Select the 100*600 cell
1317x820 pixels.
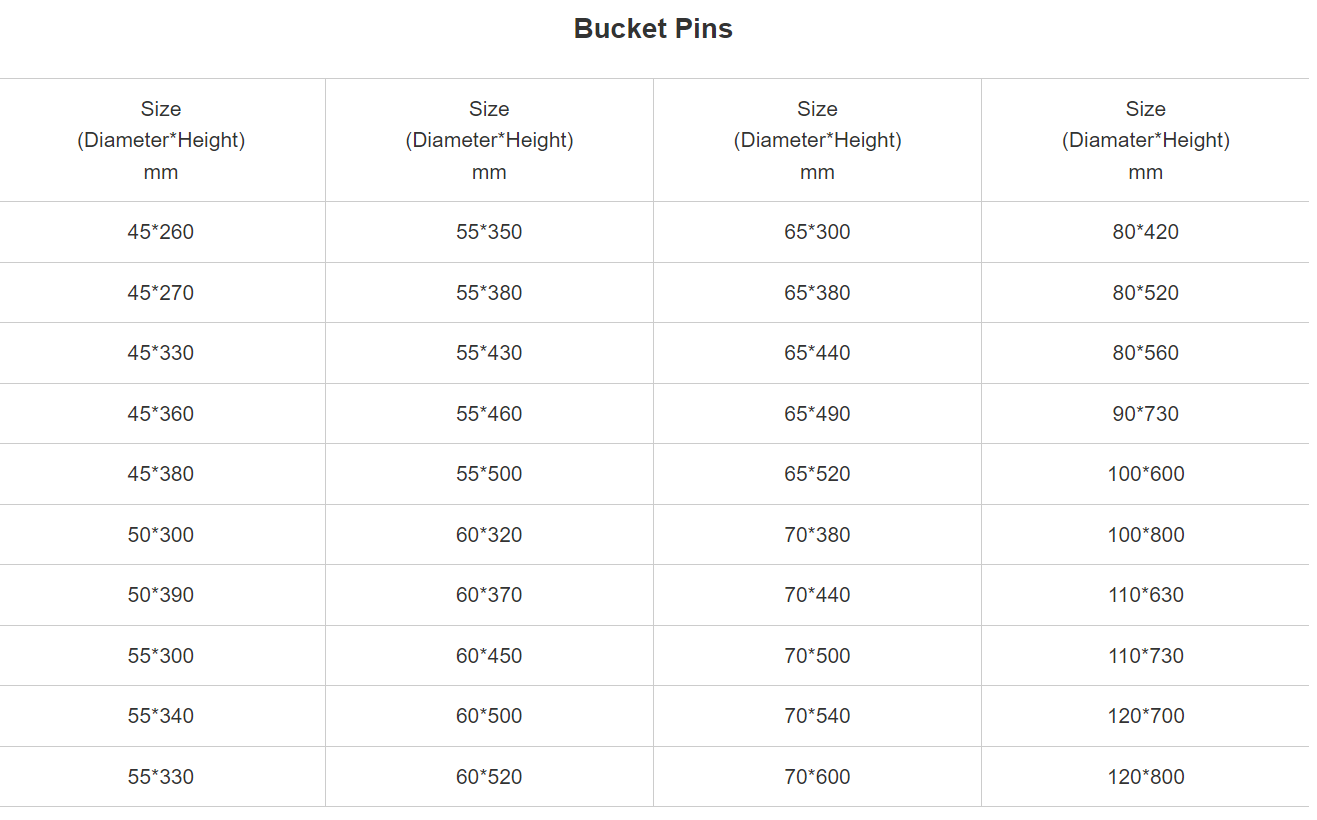tap(1145, 474)
